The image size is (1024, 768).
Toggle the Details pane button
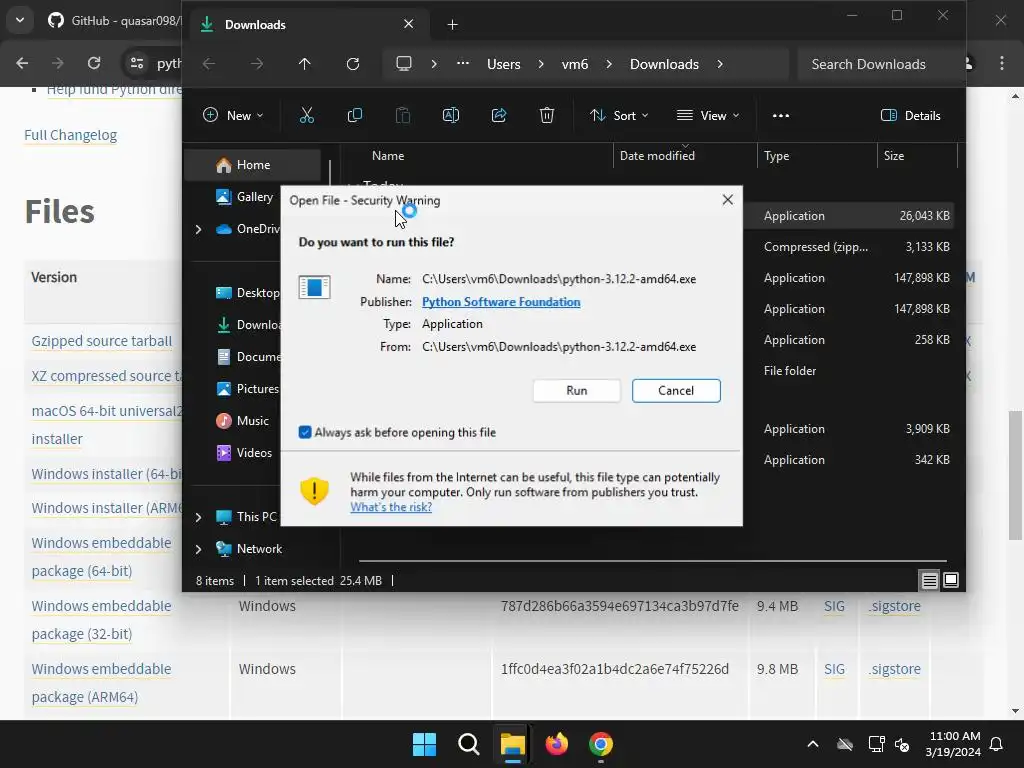coord(910,116)
